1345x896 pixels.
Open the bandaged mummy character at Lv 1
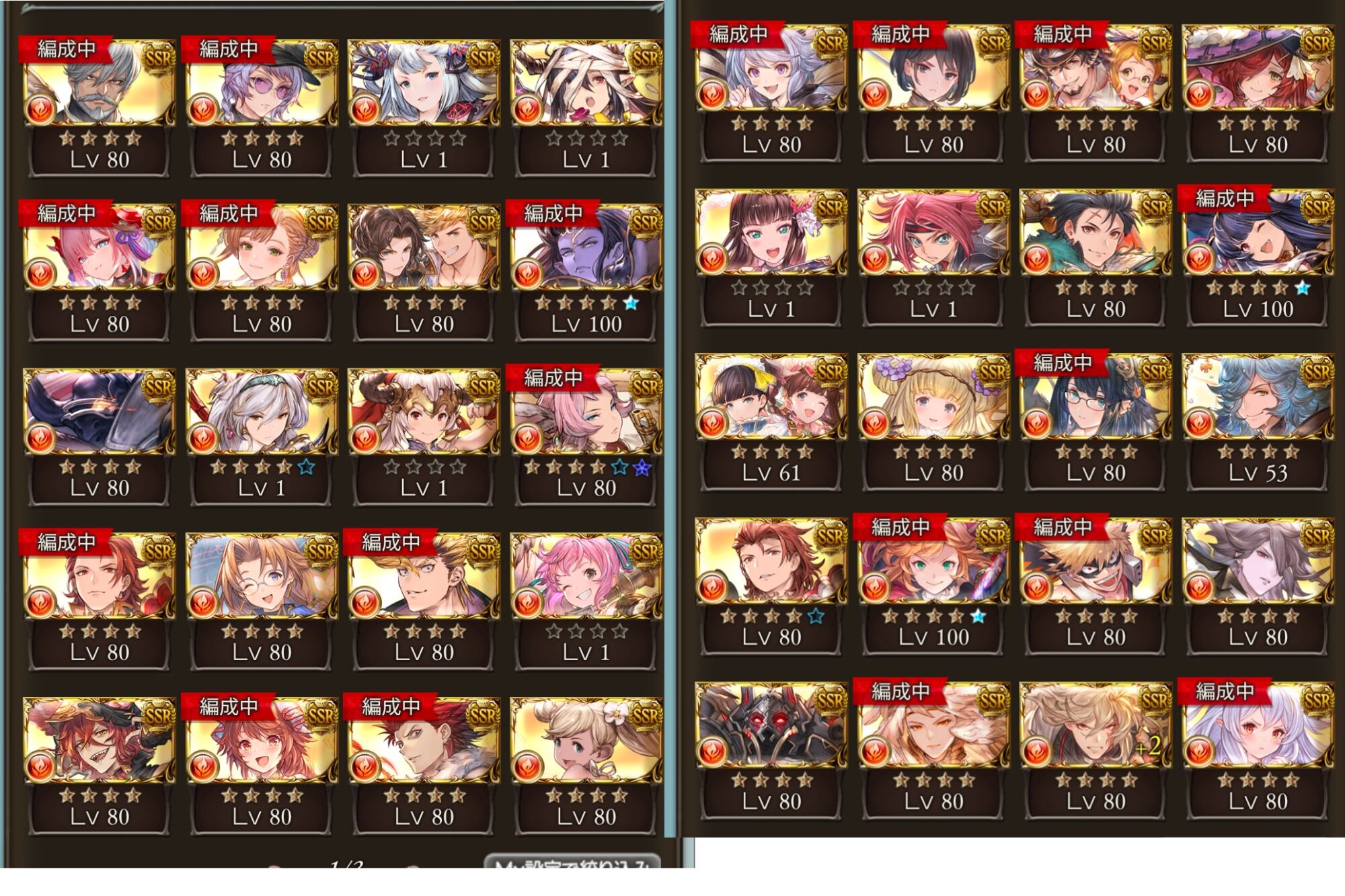(586, 108)
